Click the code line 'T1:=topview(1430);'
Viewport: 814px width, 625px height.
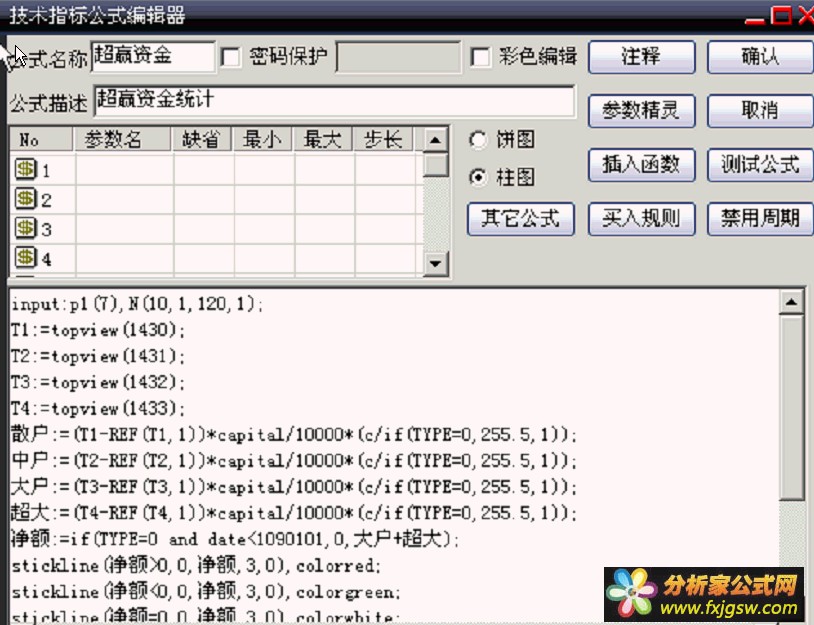tap(98, 330)
